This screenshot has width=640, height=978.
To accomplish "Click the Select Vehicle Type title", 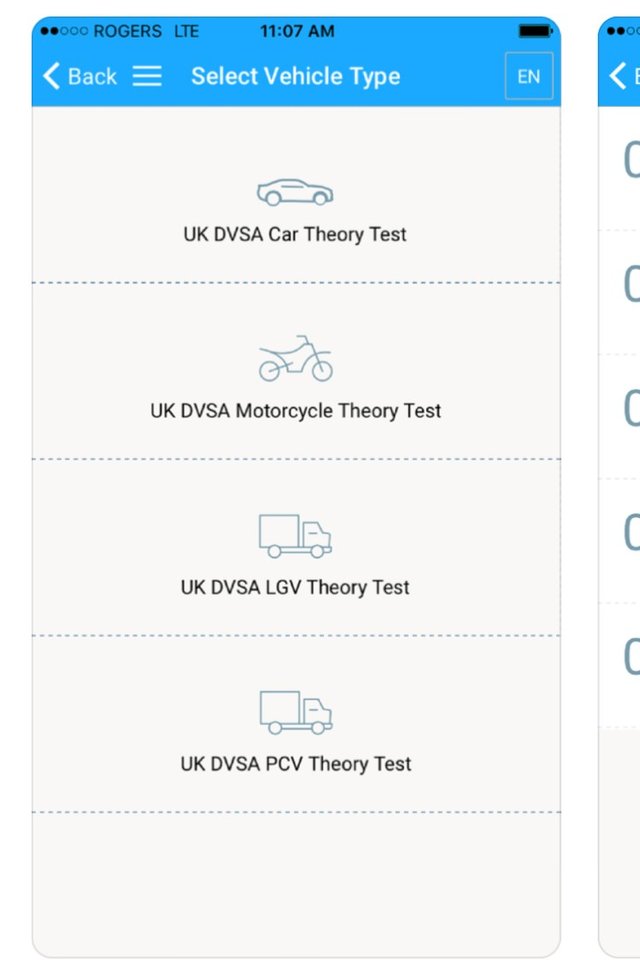I will click(x=296, y=76).
